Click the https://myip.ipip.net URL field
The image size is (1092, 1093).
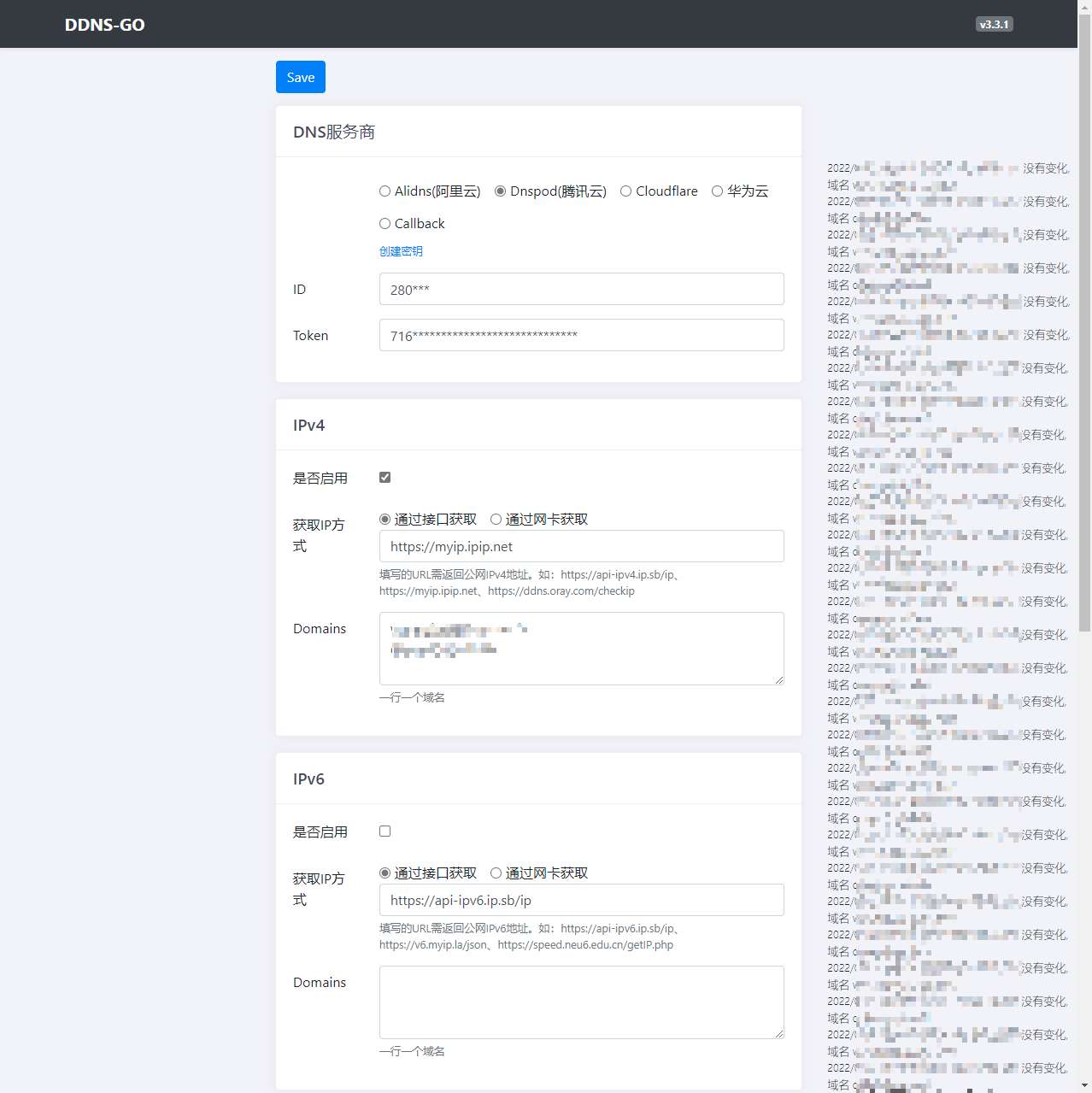pos(581,546)
